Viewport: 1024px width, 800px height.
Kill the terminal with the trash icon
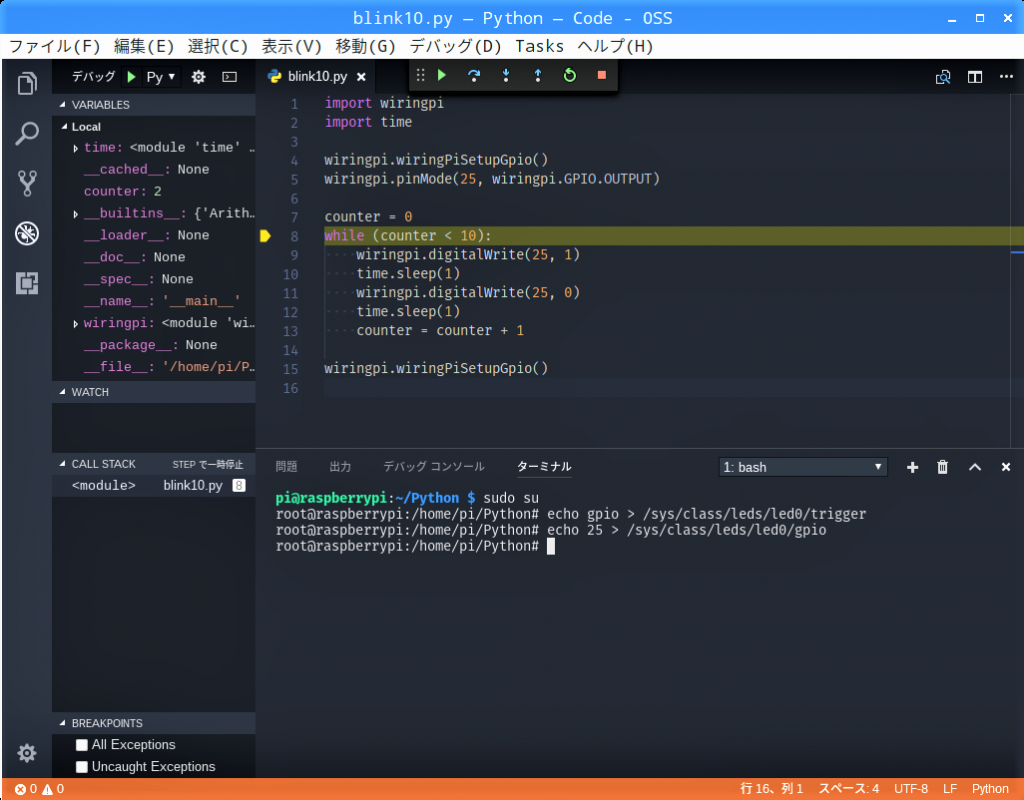tap(942, 467)
